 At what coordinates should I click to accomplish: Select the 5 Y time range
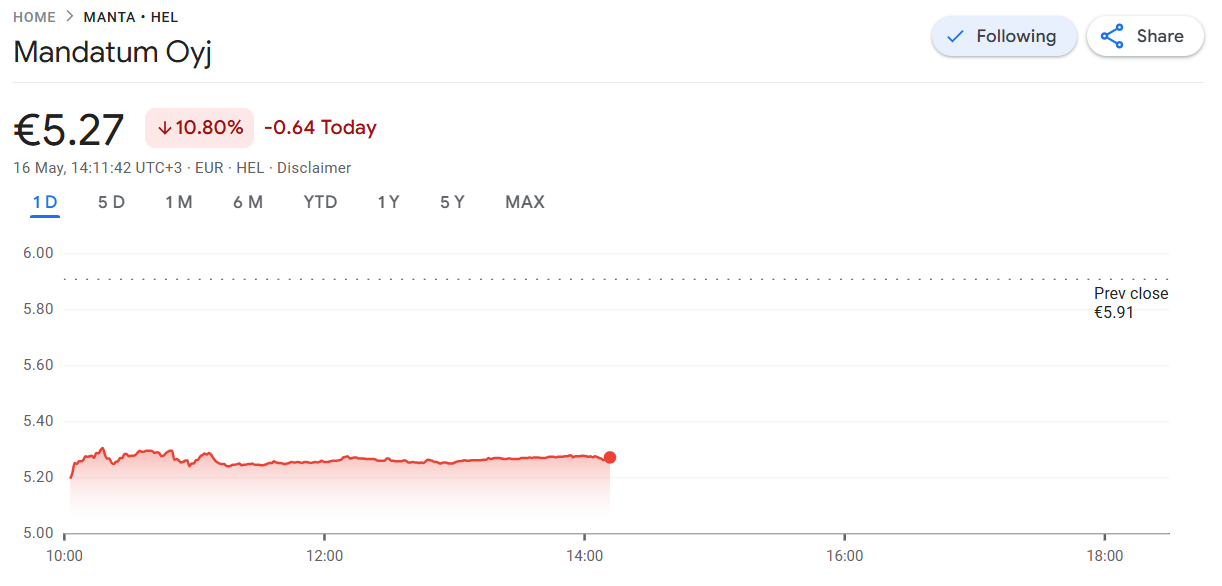[x=452, y=202]
